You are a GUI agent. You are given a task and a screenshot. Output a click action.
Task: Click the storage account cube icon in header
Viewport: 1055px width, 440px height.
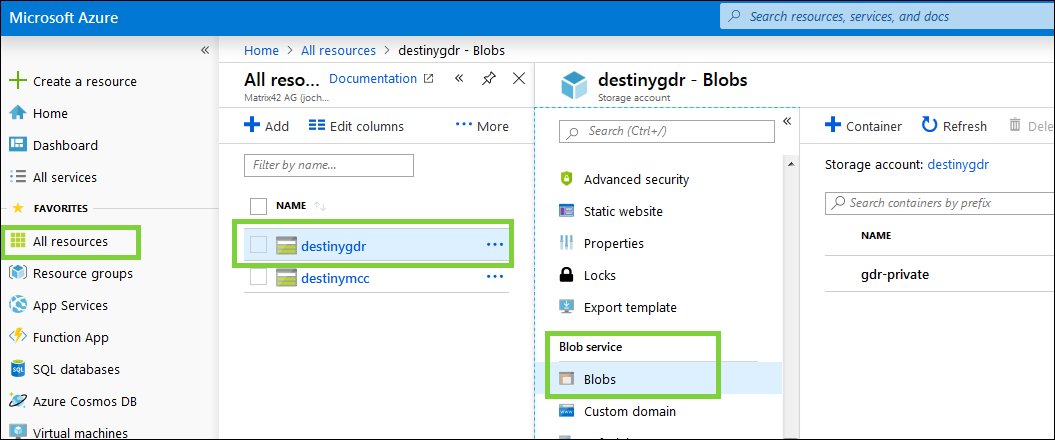[x=575, y=86]
